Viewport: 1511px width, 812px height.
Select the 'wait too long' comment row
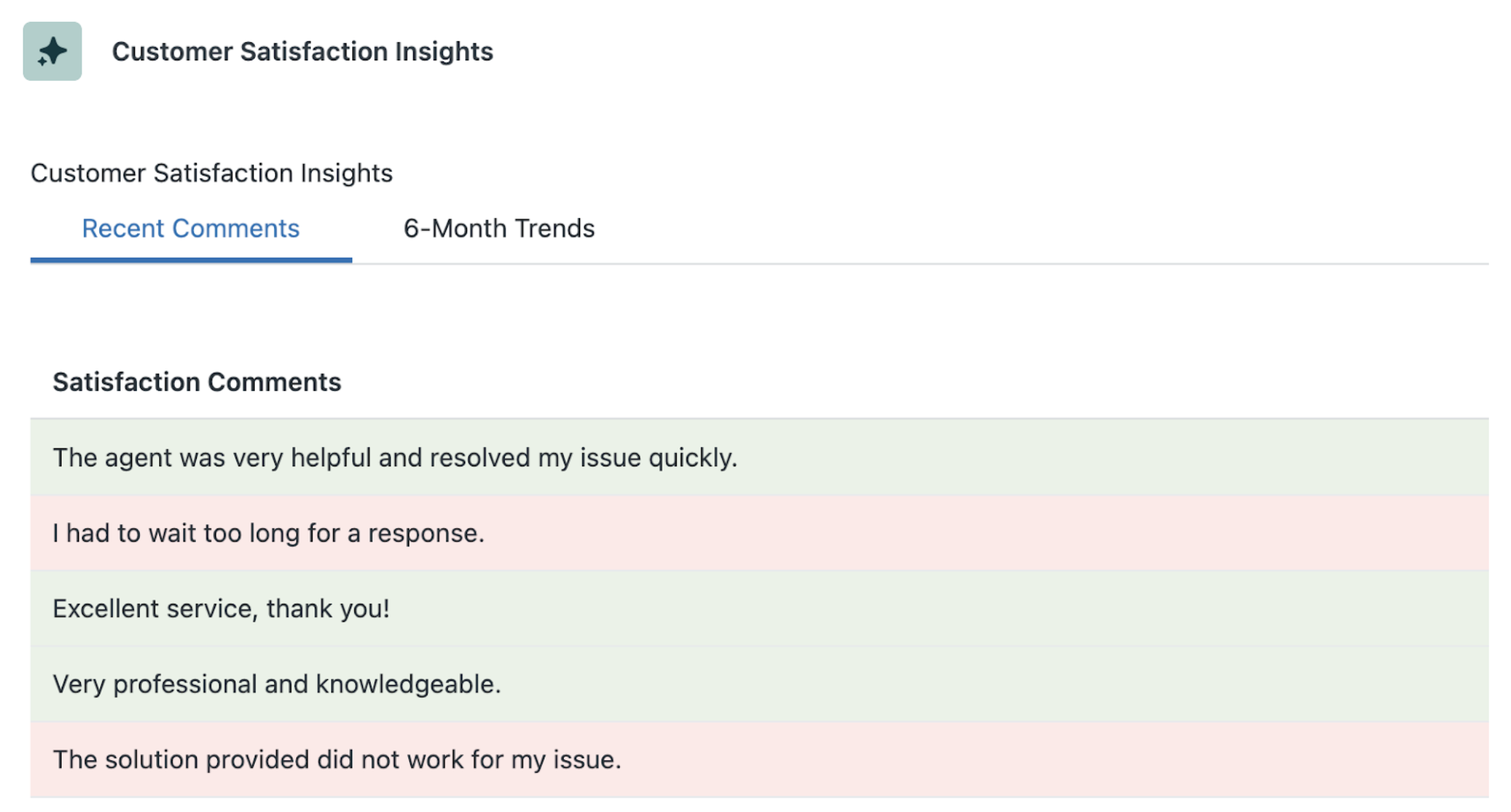759,533
